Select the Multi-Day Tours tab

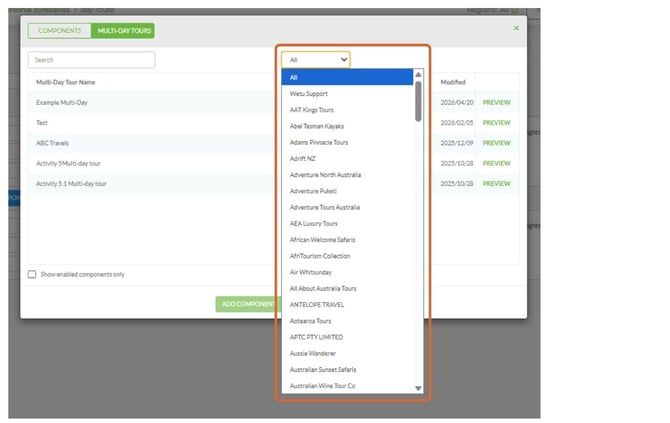[123, 31]
